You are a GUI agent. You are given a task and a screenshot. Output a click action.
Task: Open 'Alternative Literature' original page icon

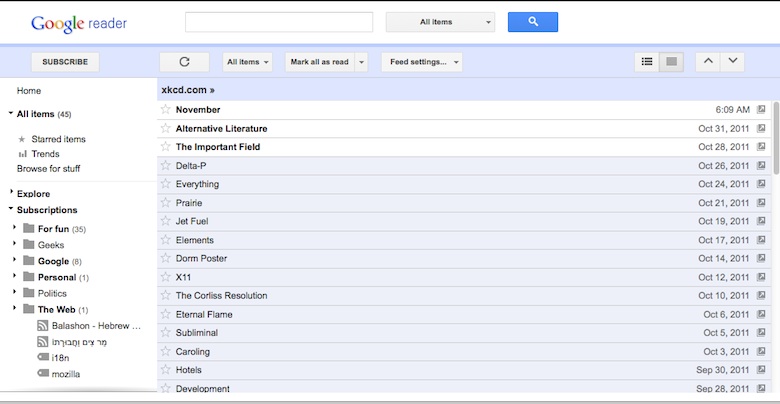(761, 128)
